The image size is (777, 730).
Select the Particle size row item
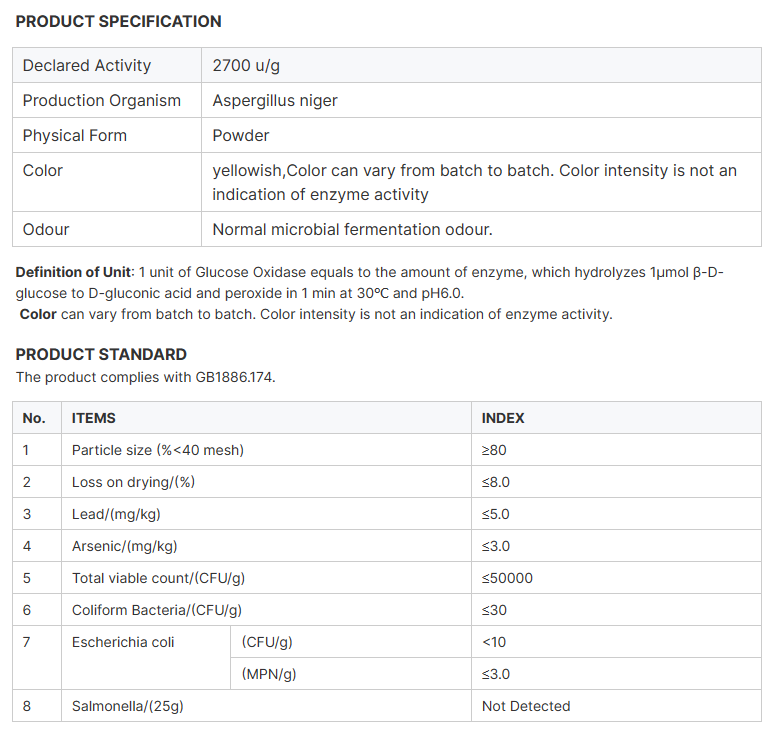click(158, 450)
